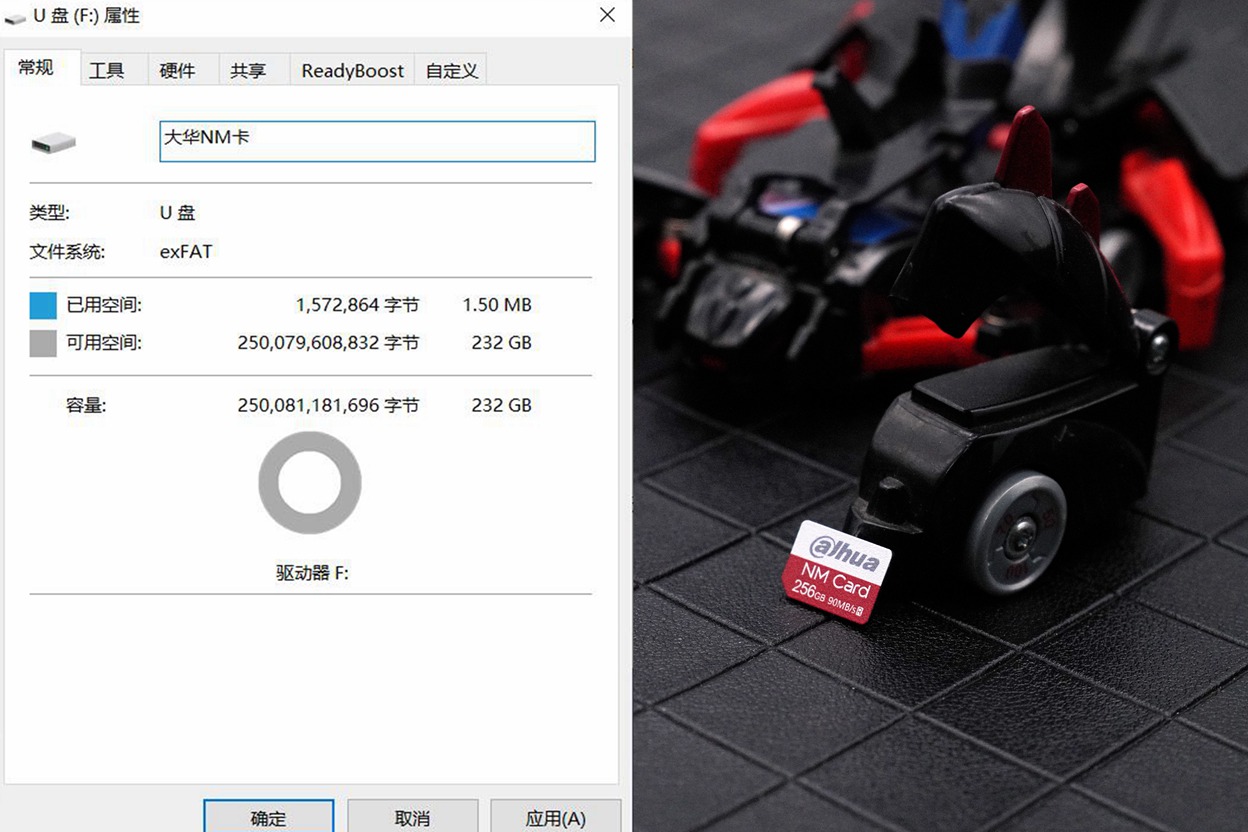
Task: Click the 取消 button
Action: coord(412,817)
